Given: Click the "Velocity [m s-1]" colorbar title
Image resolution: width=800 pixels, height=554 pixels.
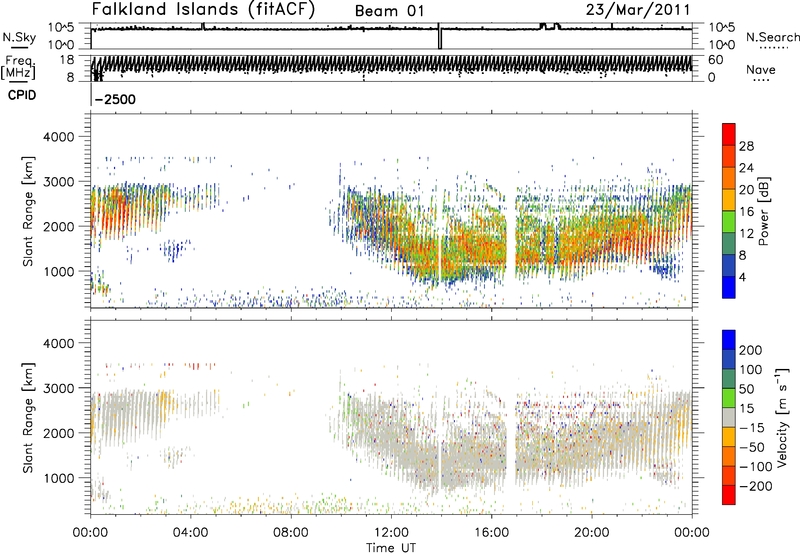Looking at the screenshot, I should click(782, 417).
